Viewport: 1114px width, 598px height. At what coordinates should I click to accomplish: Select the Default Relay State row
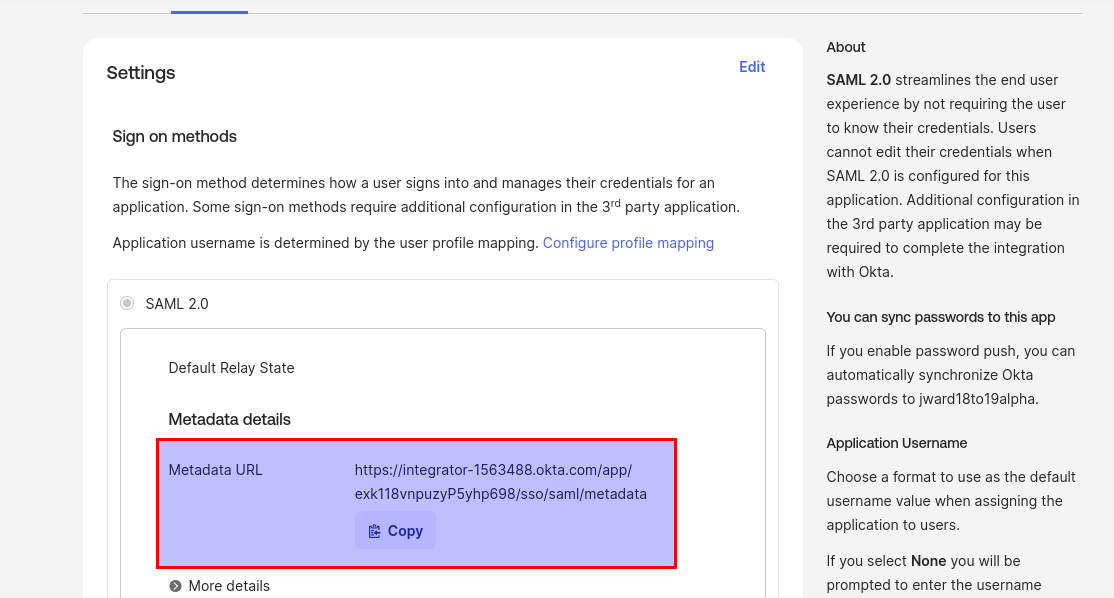[231, 368]
